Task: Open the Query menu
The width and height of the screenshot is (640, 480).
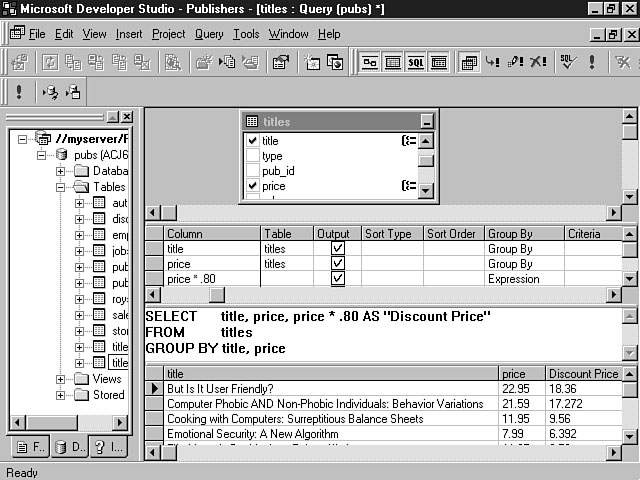Action: [x=209, y=34]
